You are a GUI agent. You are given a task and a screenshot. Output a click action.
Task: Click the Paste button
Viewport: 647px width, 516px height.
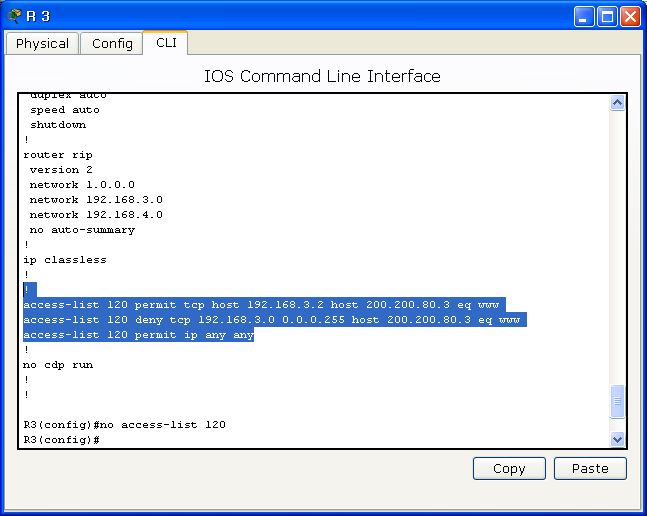pos(590,469)
